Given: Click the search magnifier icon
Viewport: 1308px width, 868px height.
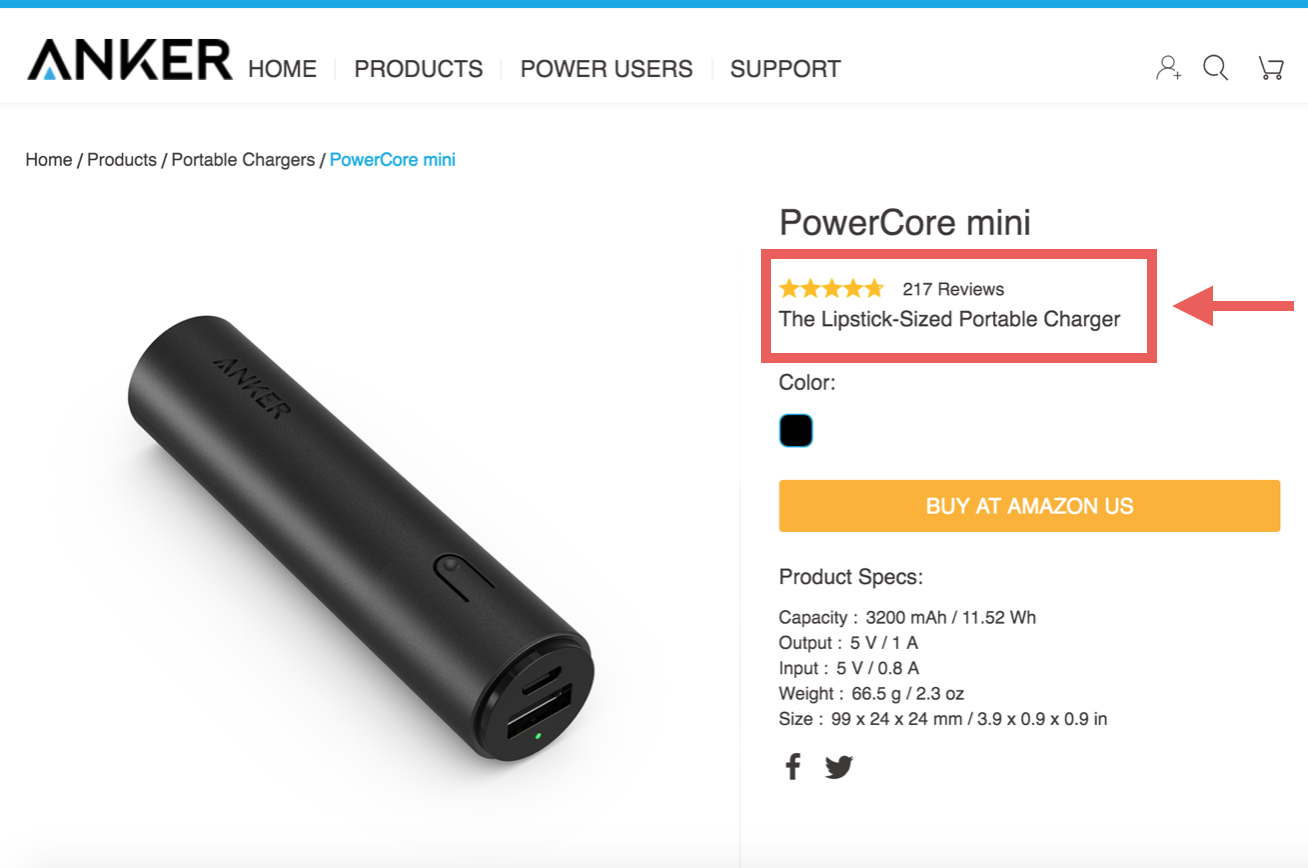Looking at the screenshot, I should click(x=1215, y=68).
